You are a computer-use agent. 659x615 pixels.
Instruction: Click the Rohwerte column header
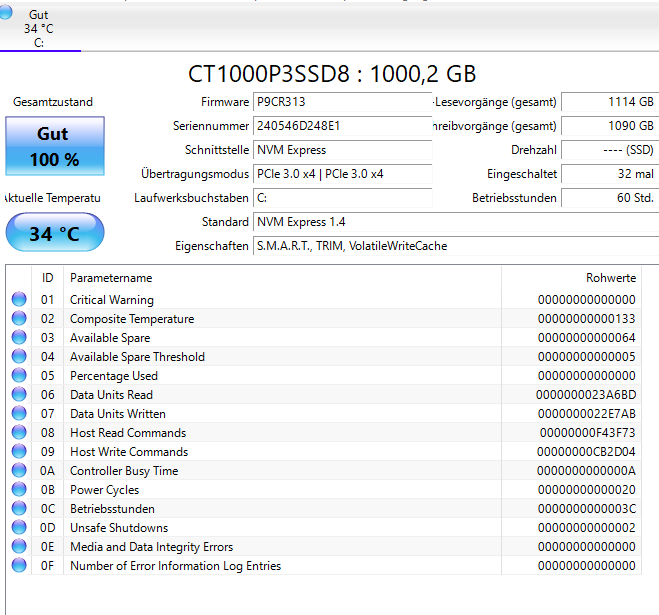572,278
